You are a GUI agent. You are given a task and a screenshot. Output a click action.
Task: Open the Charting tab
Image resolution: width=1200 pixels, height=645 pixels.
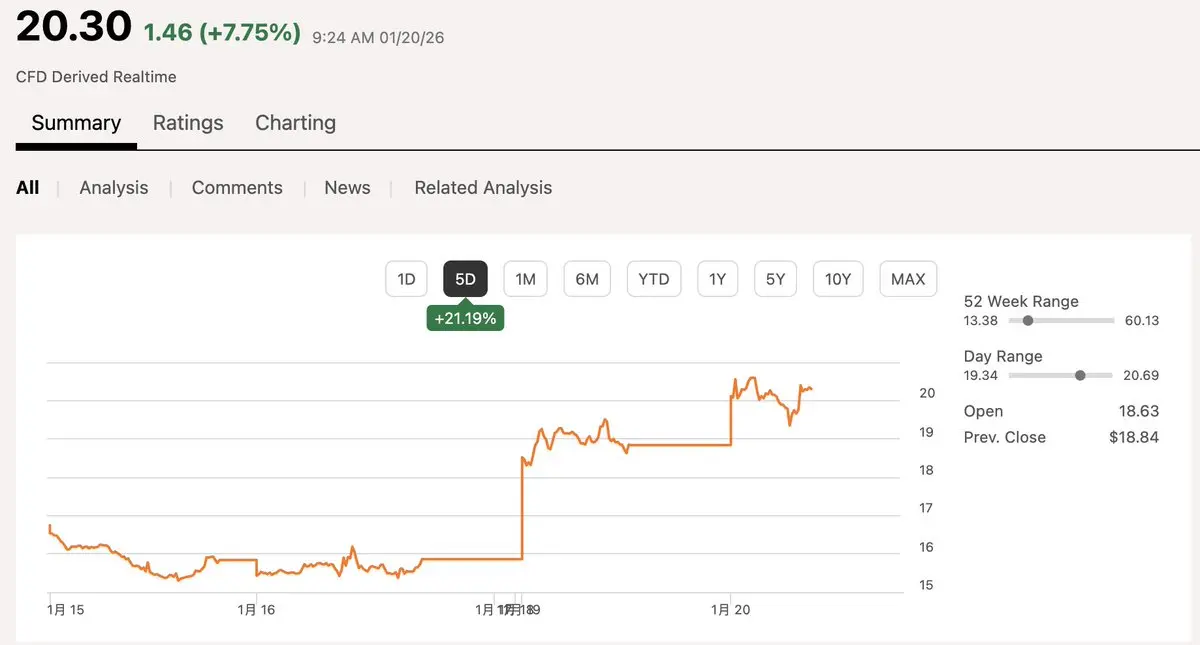pos(295,123)
